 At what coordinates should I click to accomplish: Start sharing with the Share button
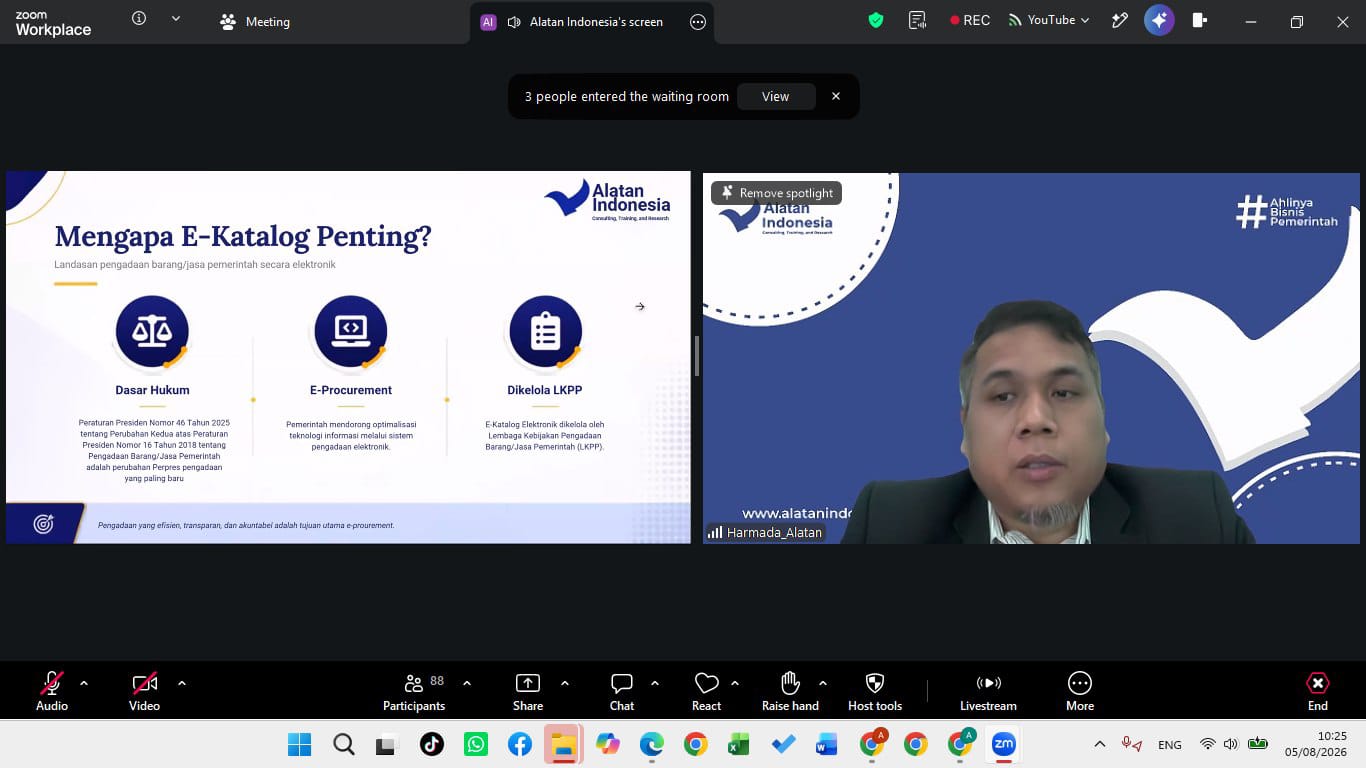click(x=528, y=691)
